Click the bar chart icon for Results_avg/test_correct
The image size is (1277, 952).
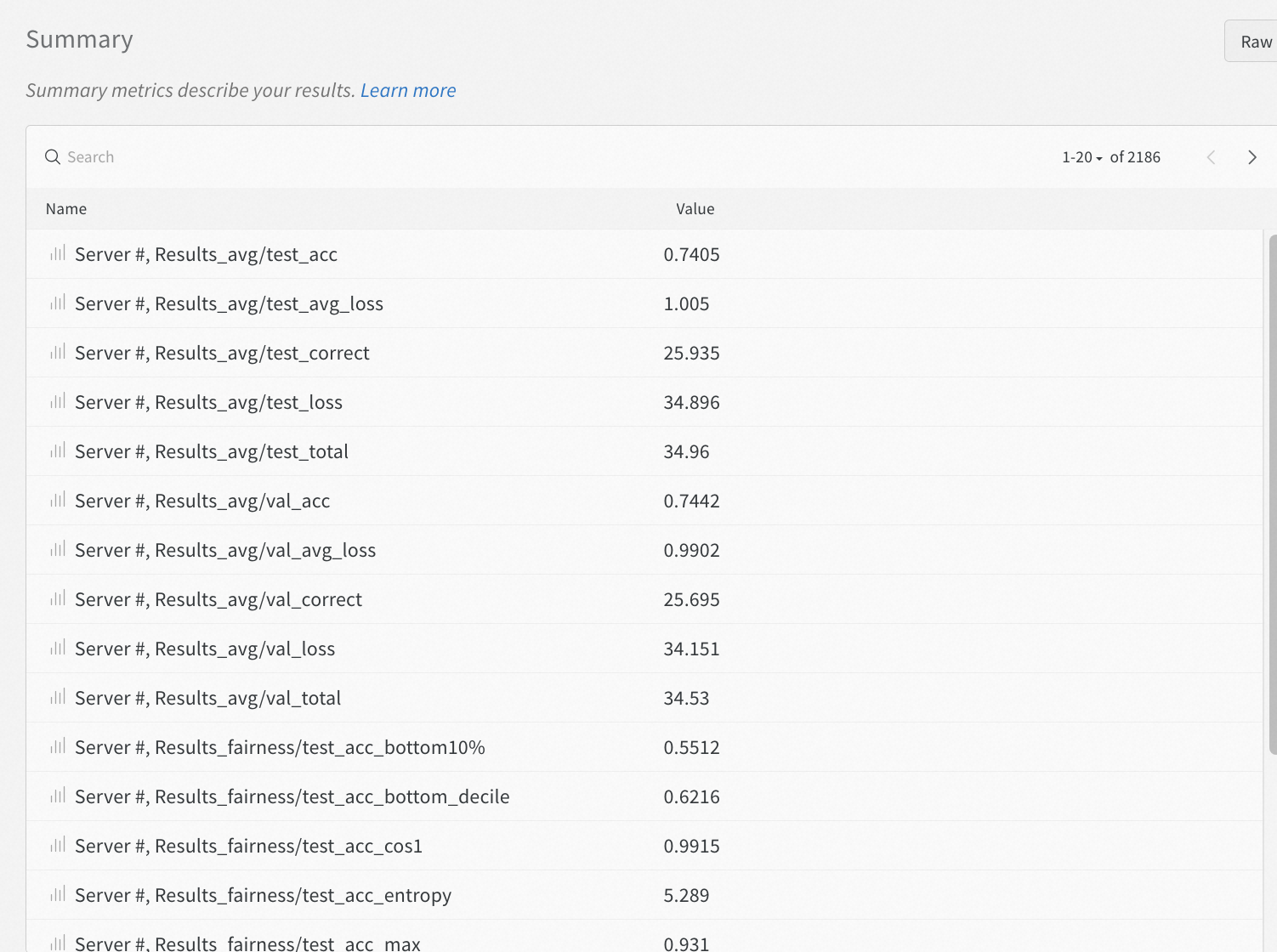click(57, 351)
